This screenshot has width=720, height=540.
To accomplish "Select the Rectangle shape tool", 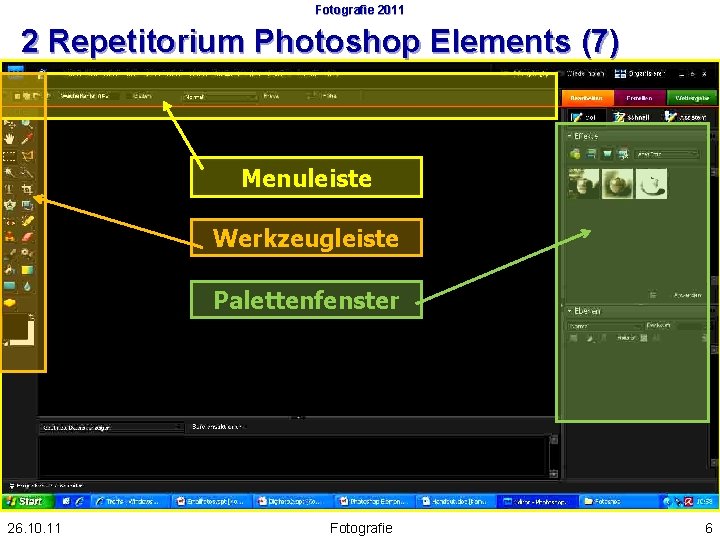I will [x=9, y=287].
